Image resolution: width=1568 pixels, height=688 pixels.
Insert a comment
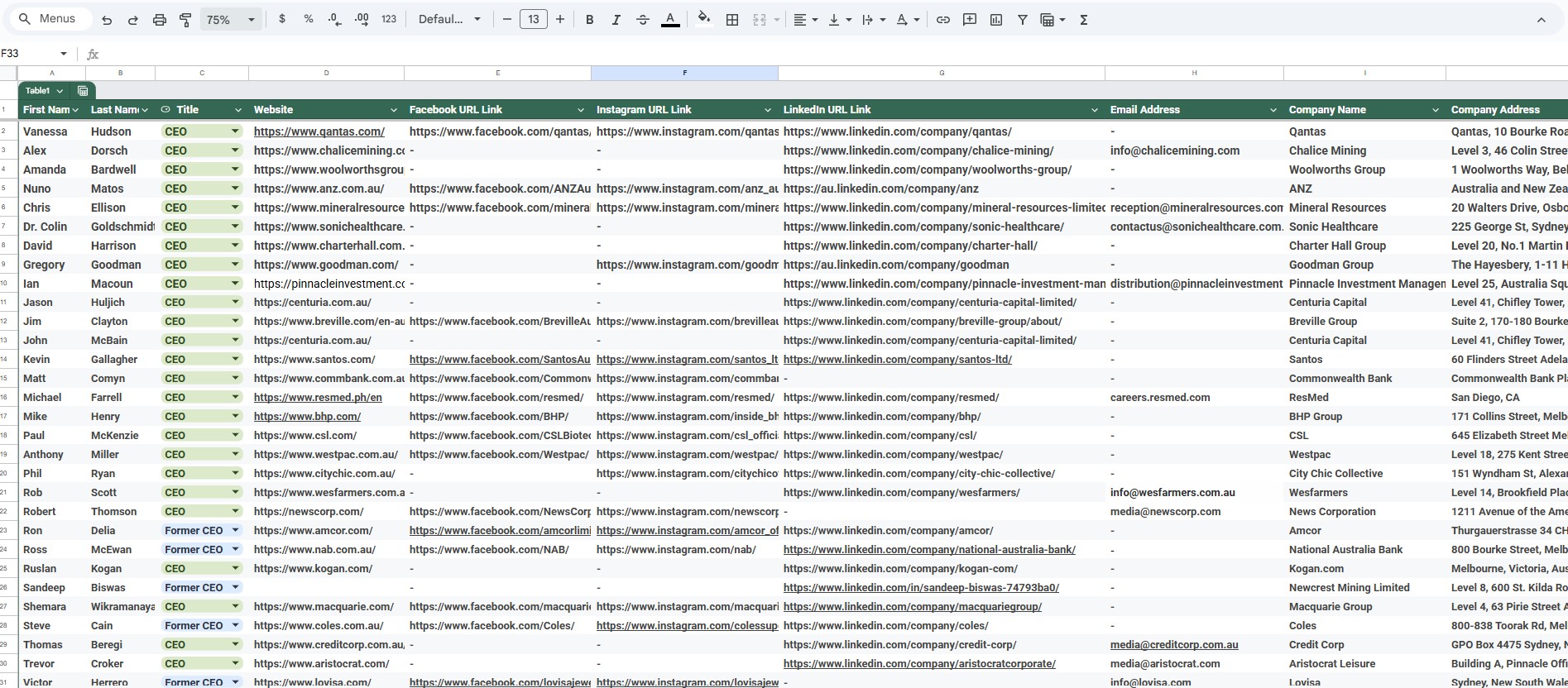click(970, 20)
